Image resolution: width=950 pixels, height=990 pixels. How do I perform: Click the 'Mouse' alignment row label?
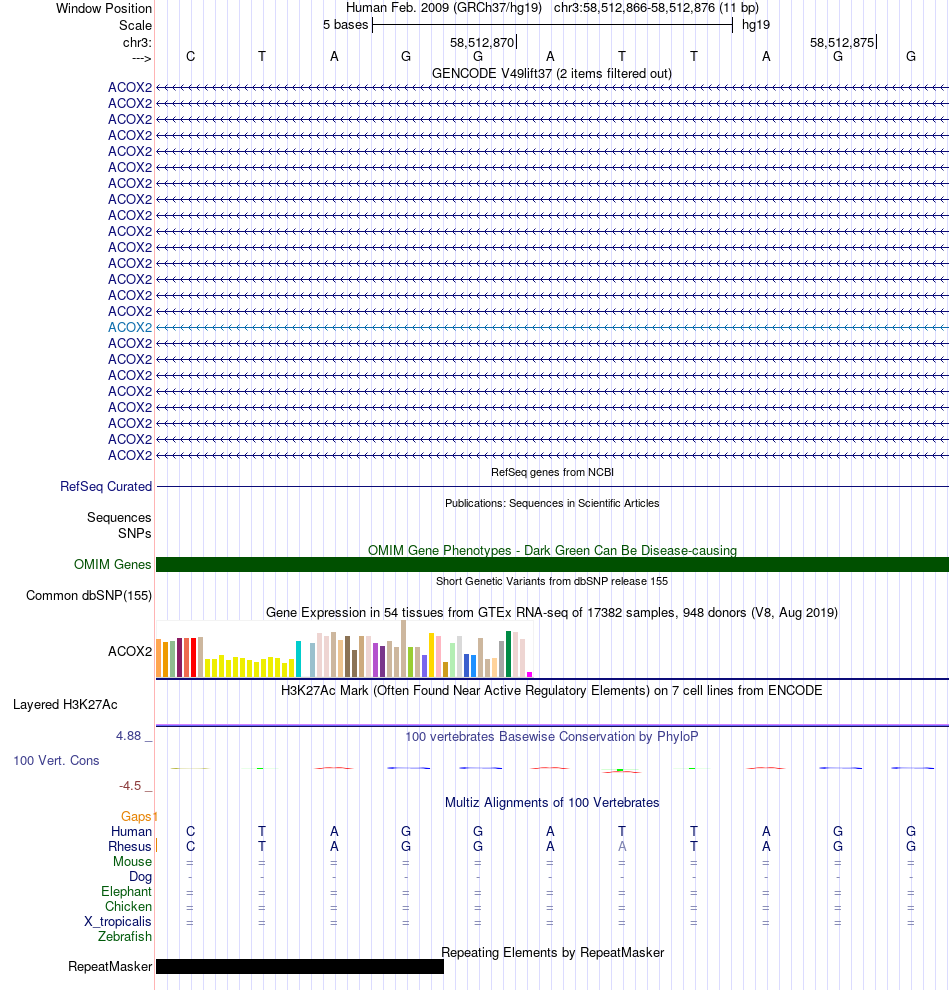tap(133, 861)
